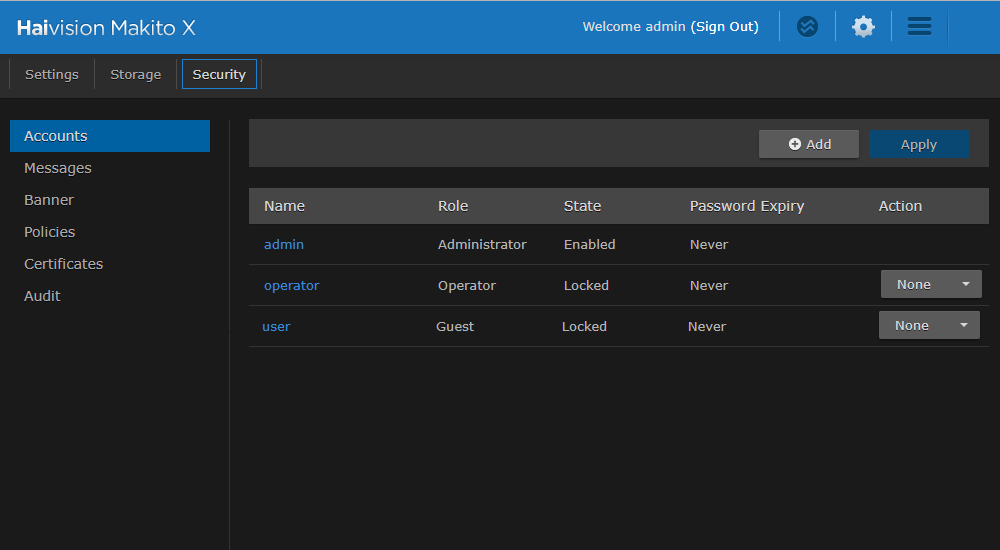
Task: Open the operator account link
Action: click(291, 286)
